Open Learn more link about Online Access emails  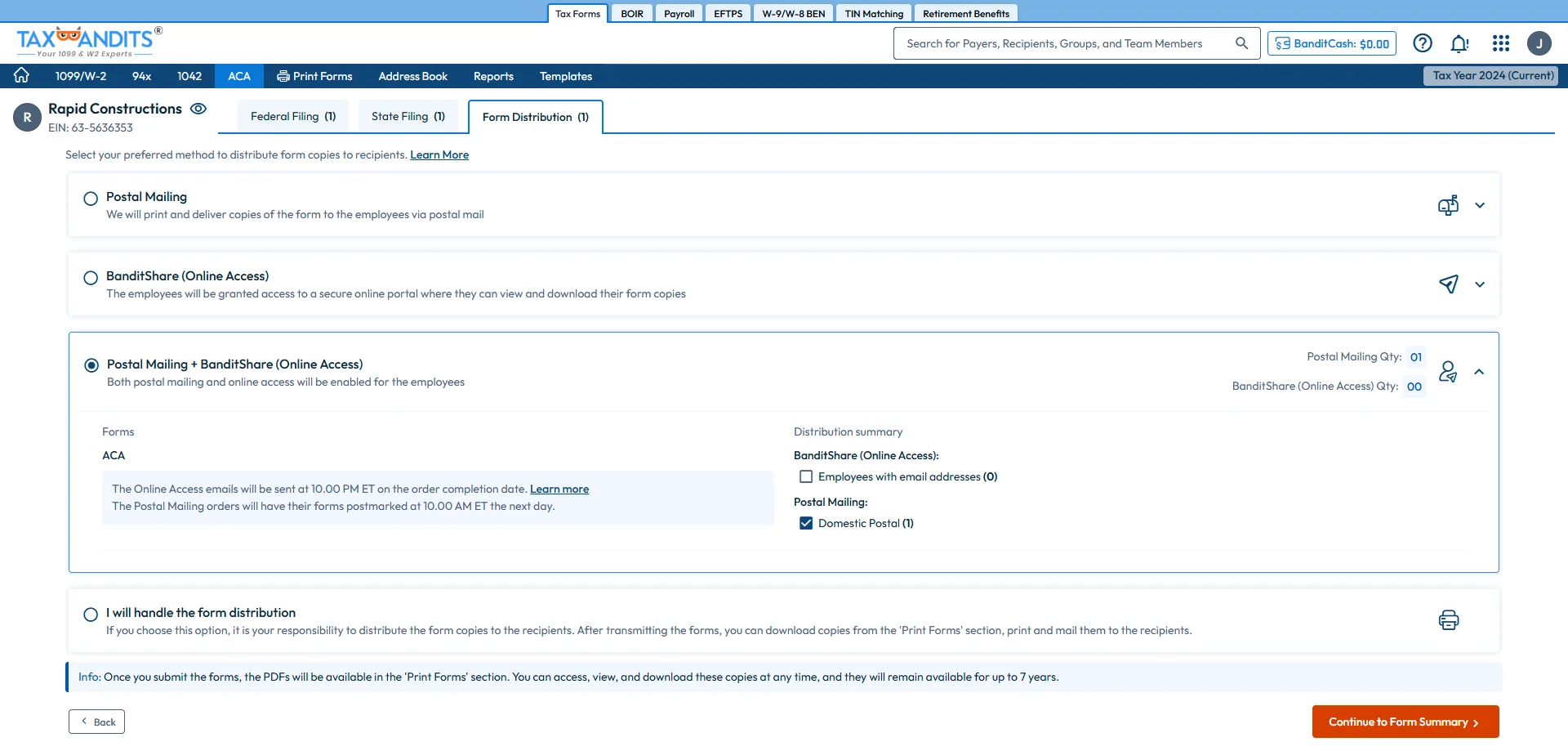pyautogui.click(x=559, y=489)
